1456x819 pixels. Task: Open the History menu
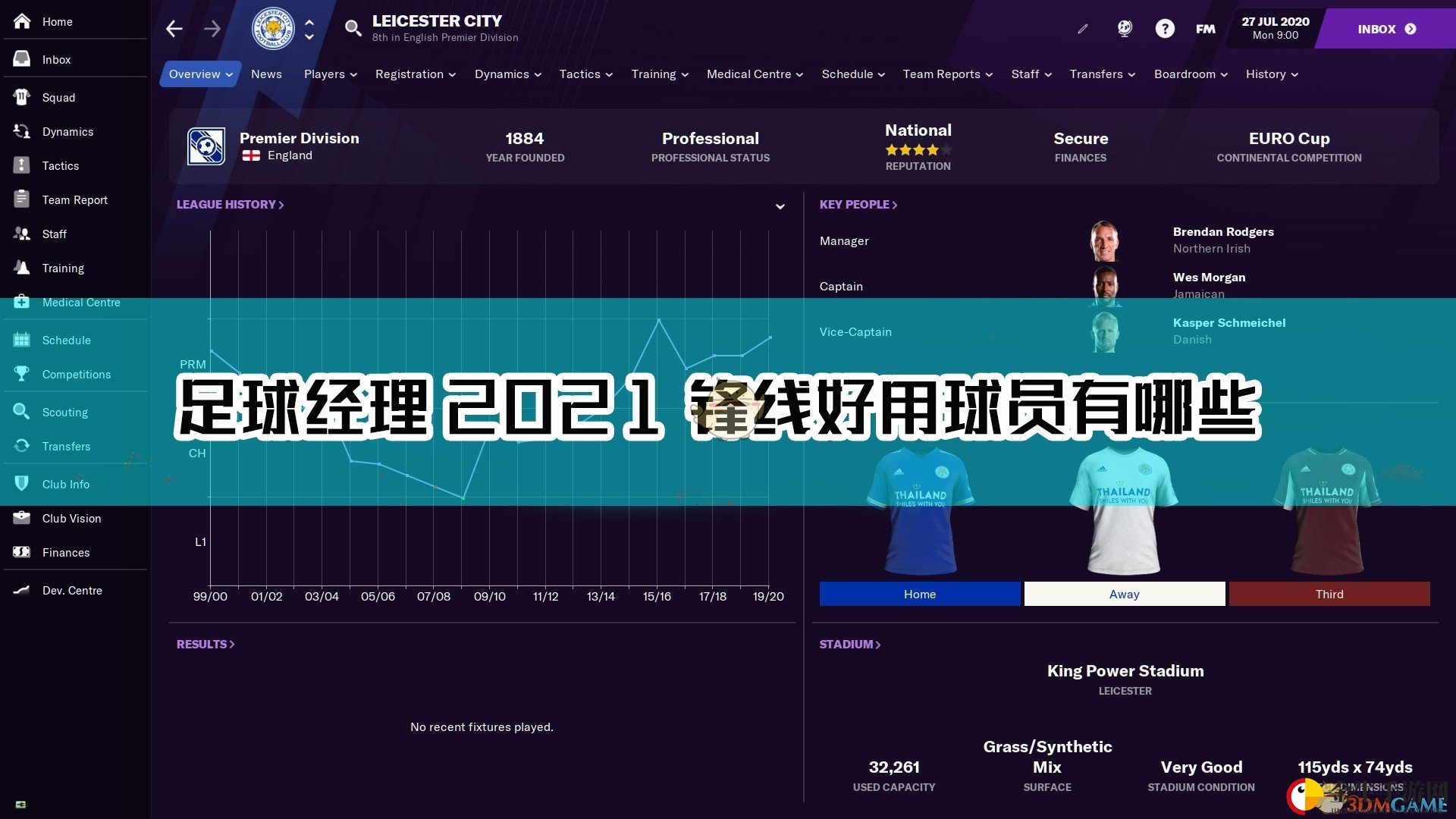[x=1272, y=74]
